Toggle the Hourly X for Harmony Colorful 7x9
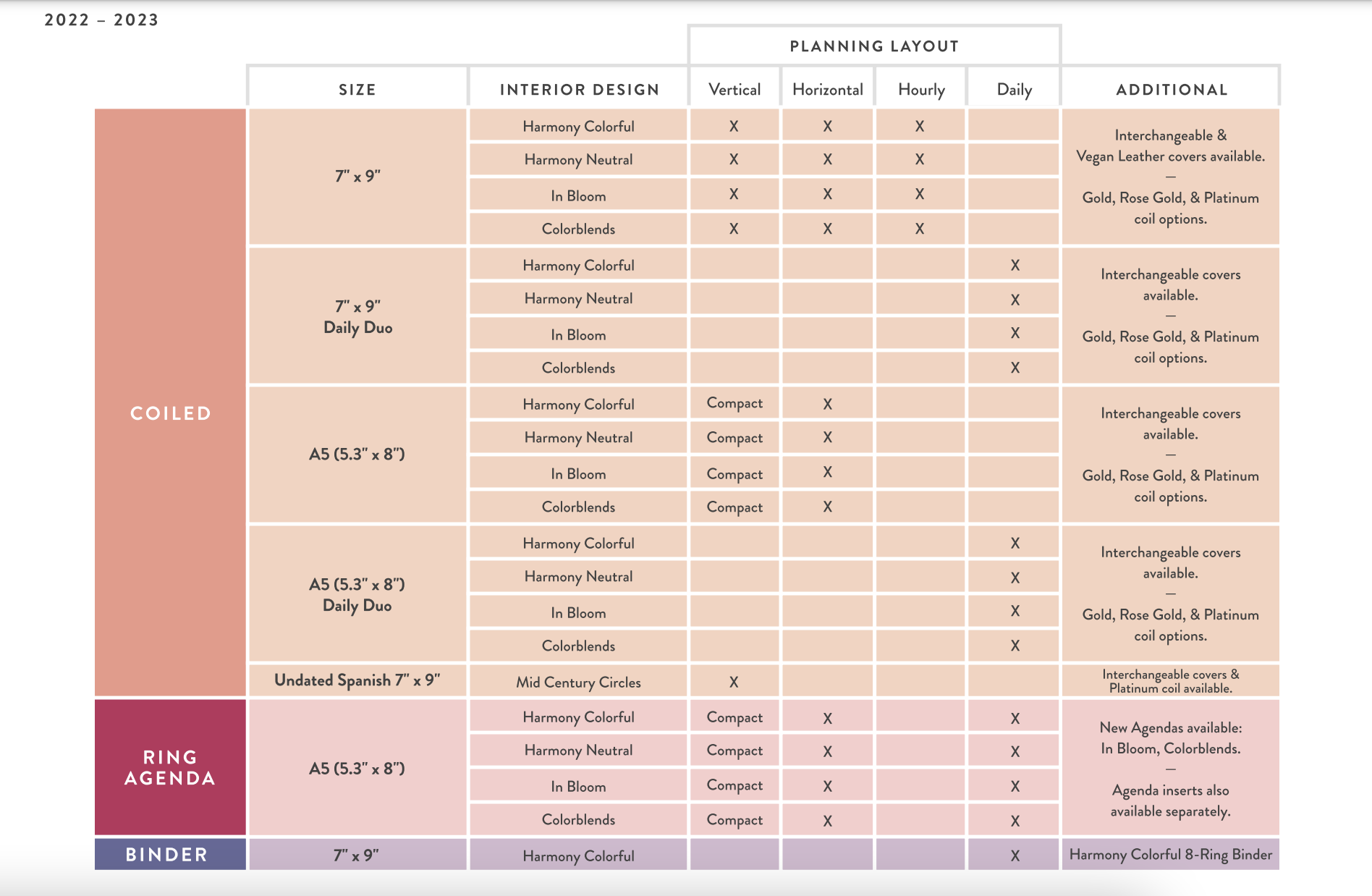Viewport: 1372px width, 896px height. point(920,126)
